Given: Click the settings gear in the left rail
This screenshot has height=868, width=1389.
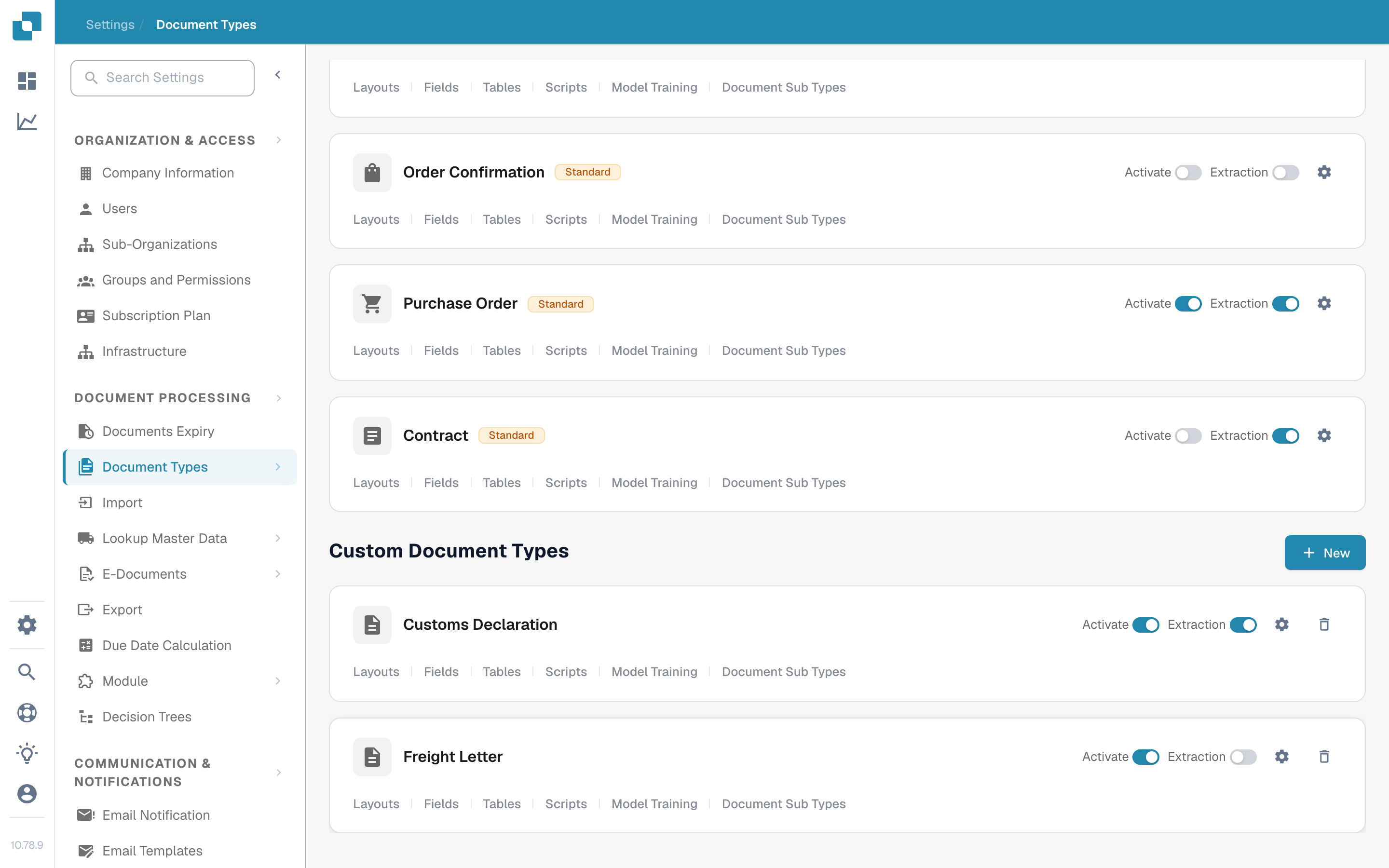Looking at the screenshot, I should coord(27,624).
